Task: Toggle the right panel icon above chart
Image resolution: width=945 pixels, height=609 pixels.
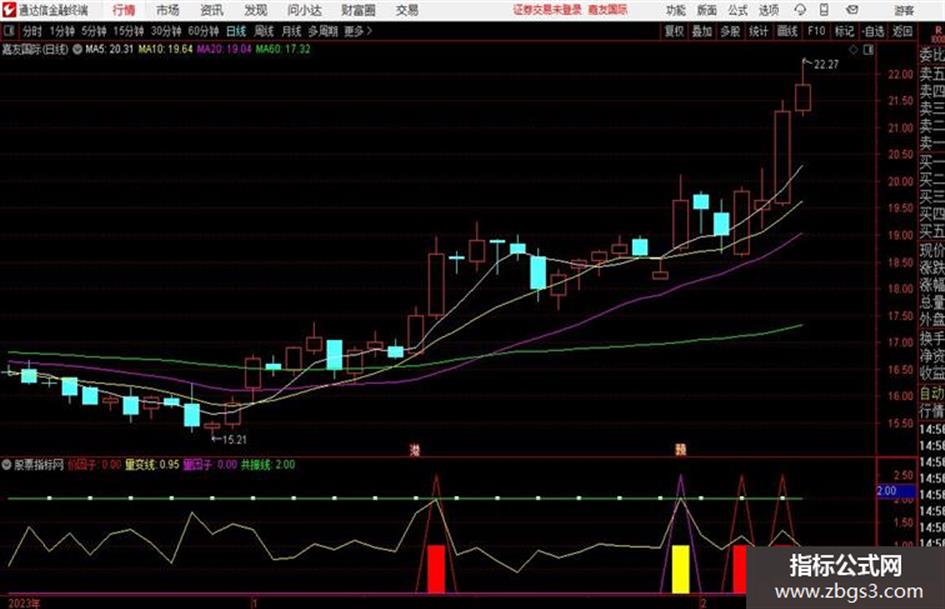Action: [x=869, y=50]
